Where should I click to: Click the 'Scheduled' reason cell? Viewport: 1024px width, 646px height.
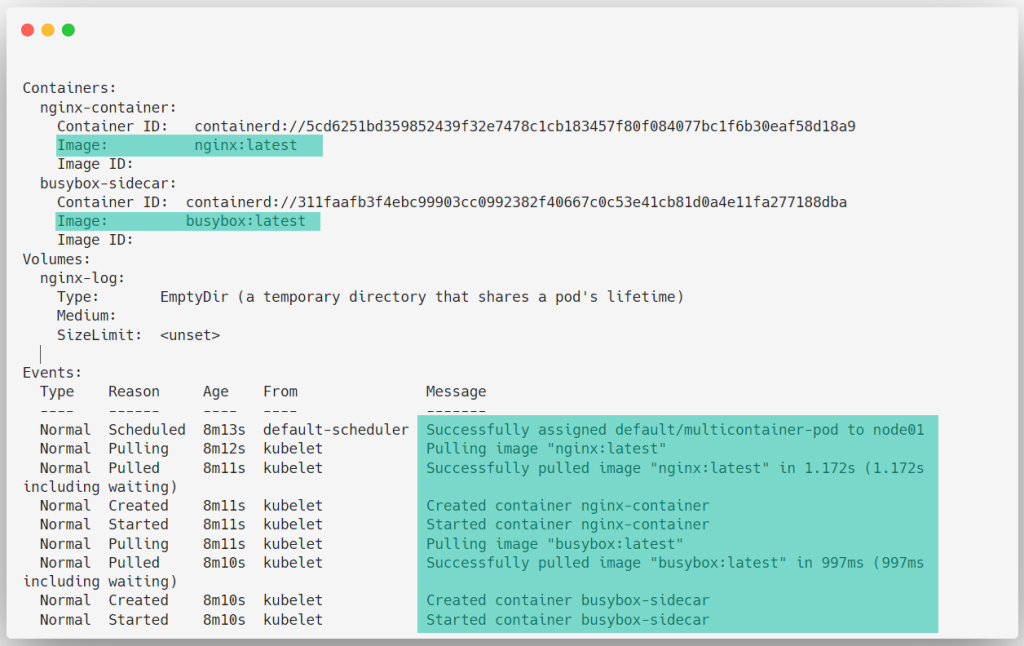147,430
